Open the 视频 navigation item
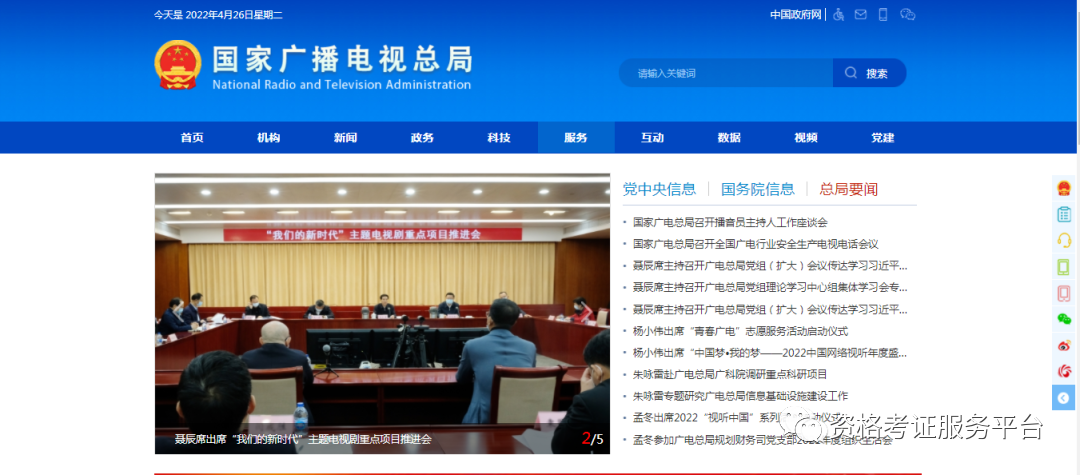The height and width of the screenshot is (475, 1080). tap(806, 138)
